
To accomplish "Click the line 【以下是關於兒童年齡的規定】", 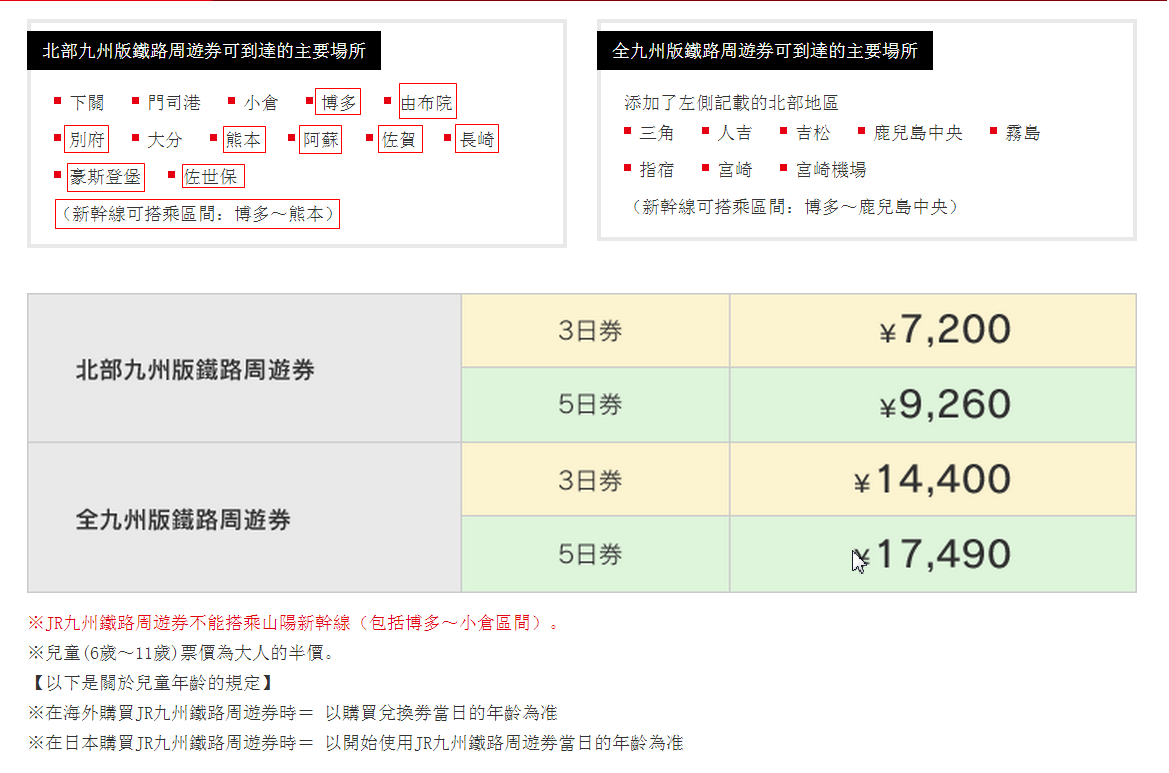I will pyautogui.click(x=153, y=683).
